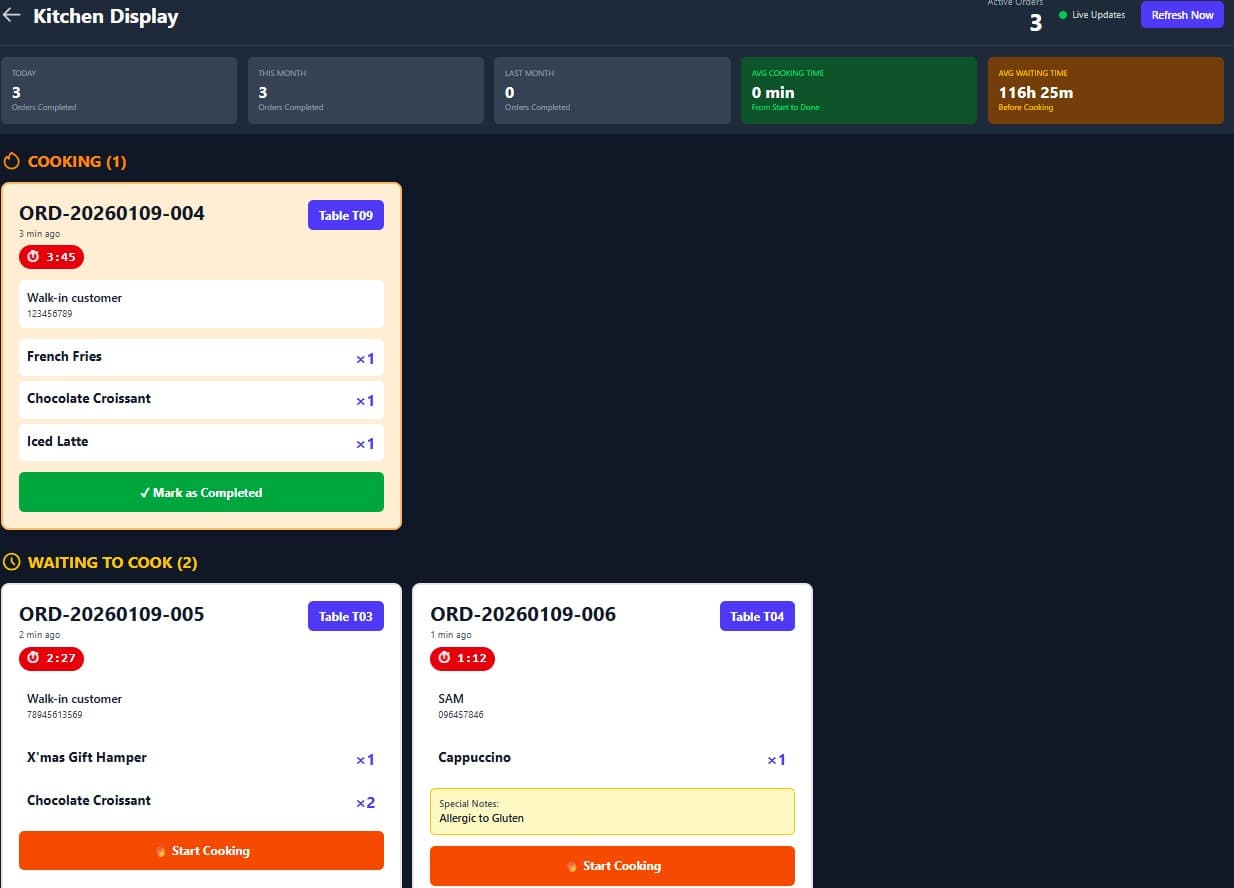Screen dimensions: 1234x888
Task: Start cooking the Cappuccino order for SAM
Action: (x=612, y=866)
